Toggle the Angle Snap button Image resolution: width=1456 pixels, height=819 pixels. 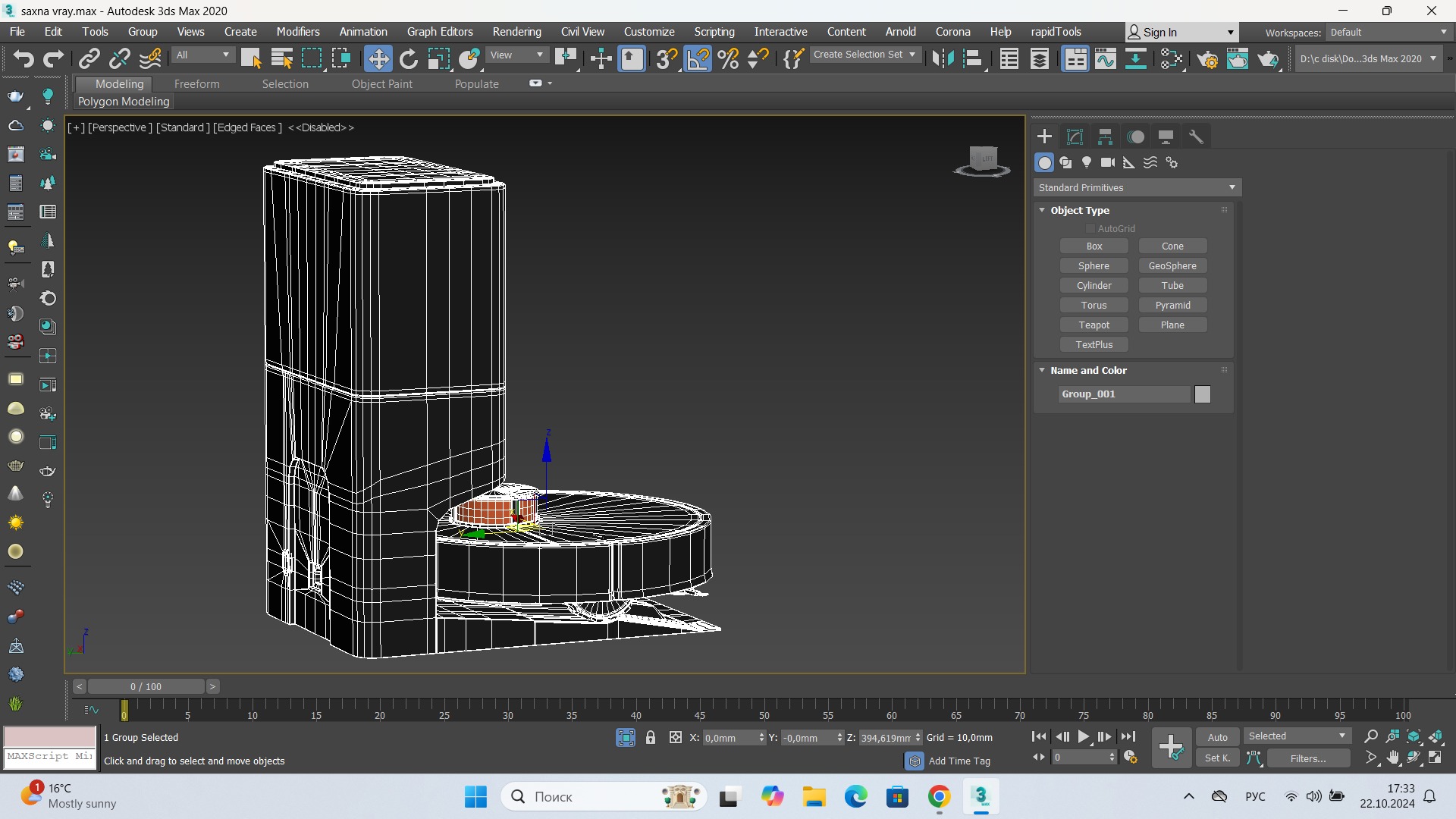pos(698,58)
